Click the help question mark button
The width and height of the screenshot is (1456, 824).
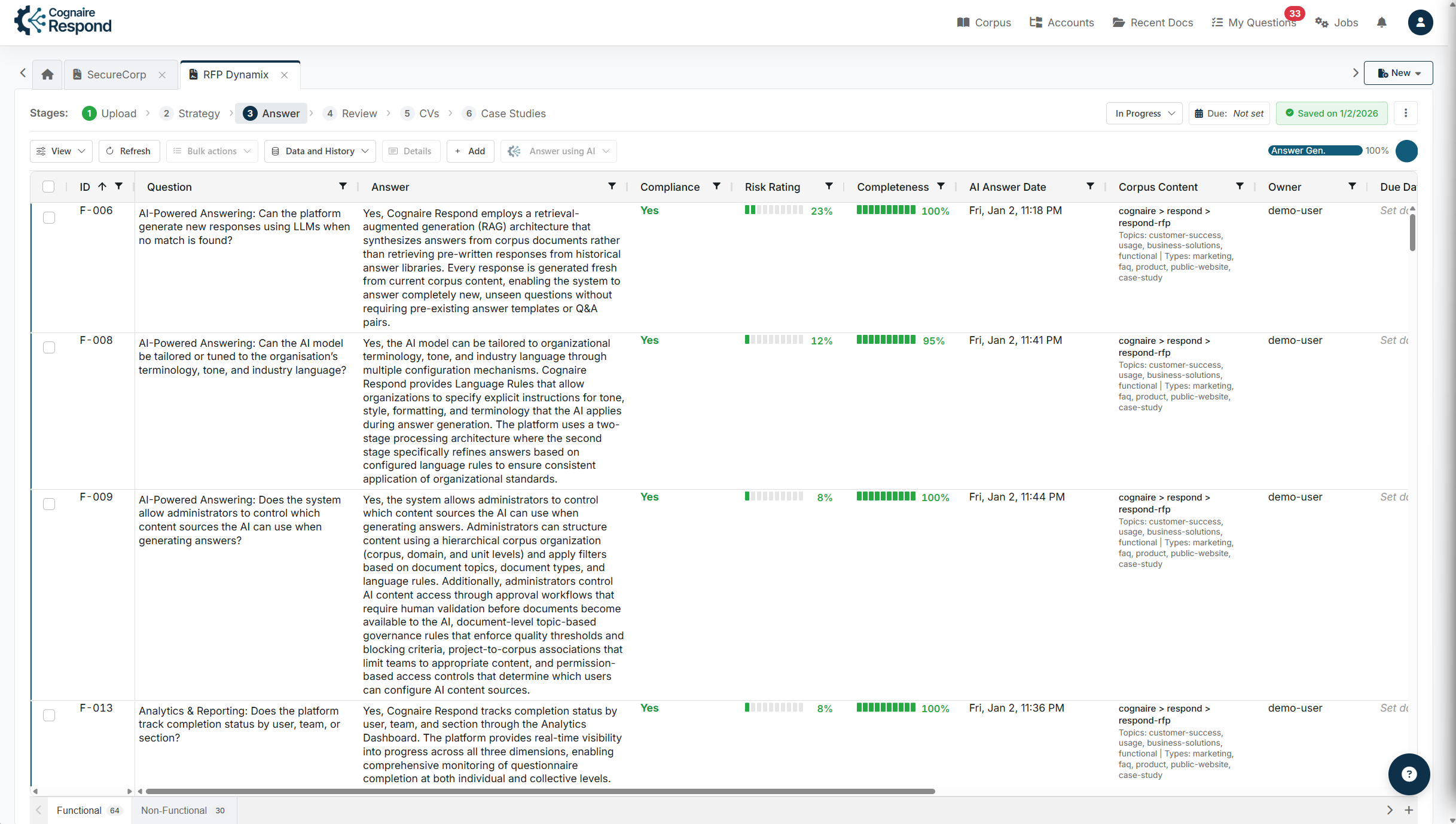[1409, 774]
